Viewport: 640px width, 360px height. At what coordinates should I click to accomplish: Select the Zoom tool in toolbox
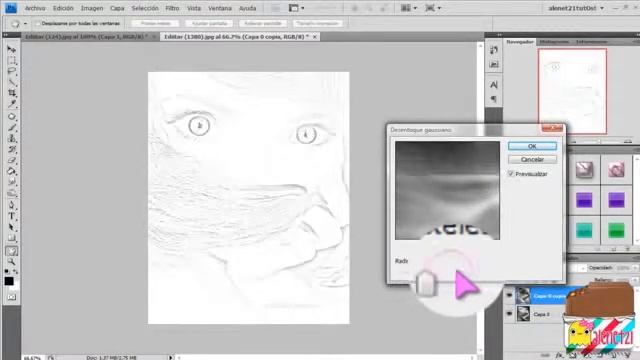pos(11,262)
